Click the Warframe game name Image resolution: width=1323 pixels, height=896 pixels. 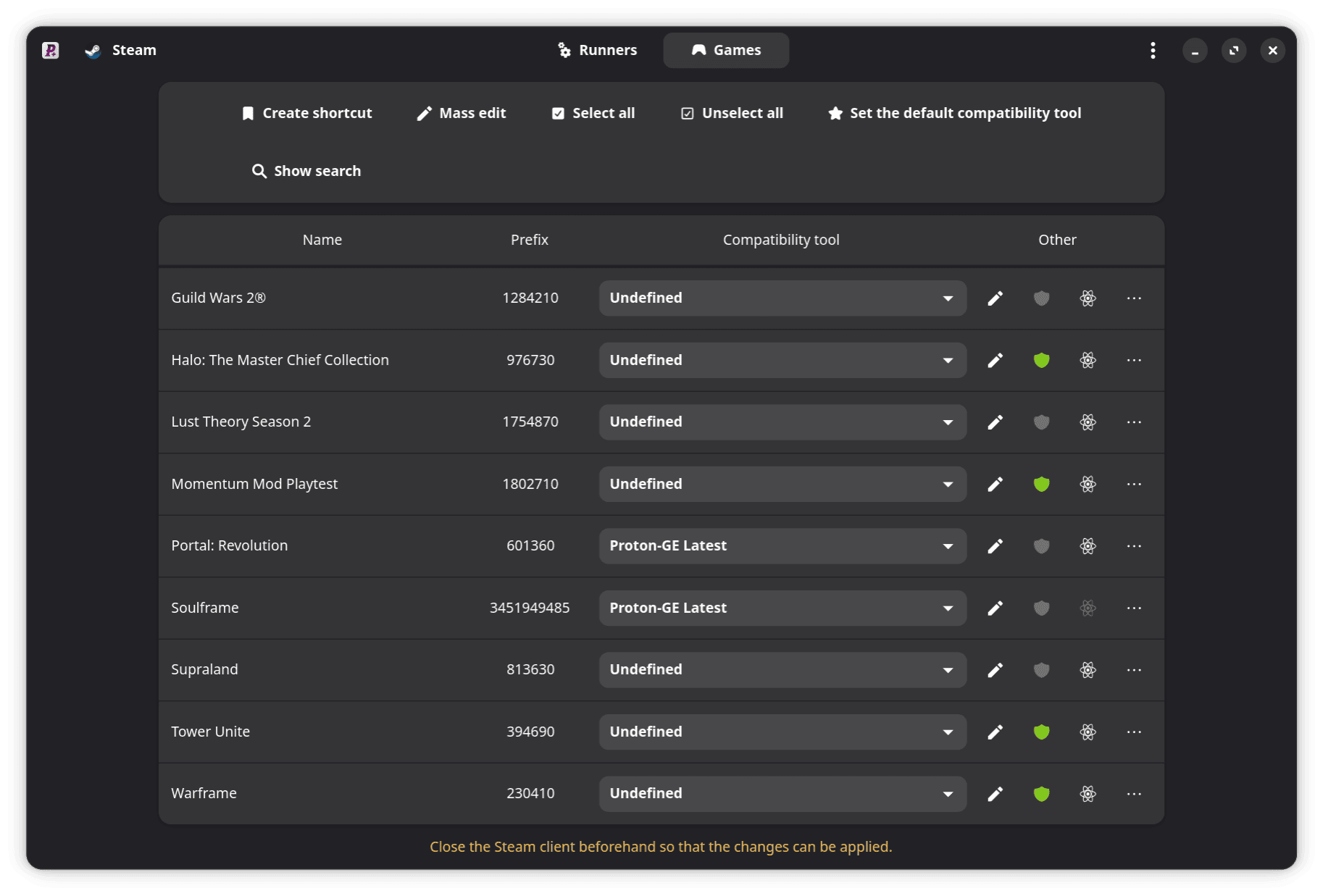(x=204, y=793)
